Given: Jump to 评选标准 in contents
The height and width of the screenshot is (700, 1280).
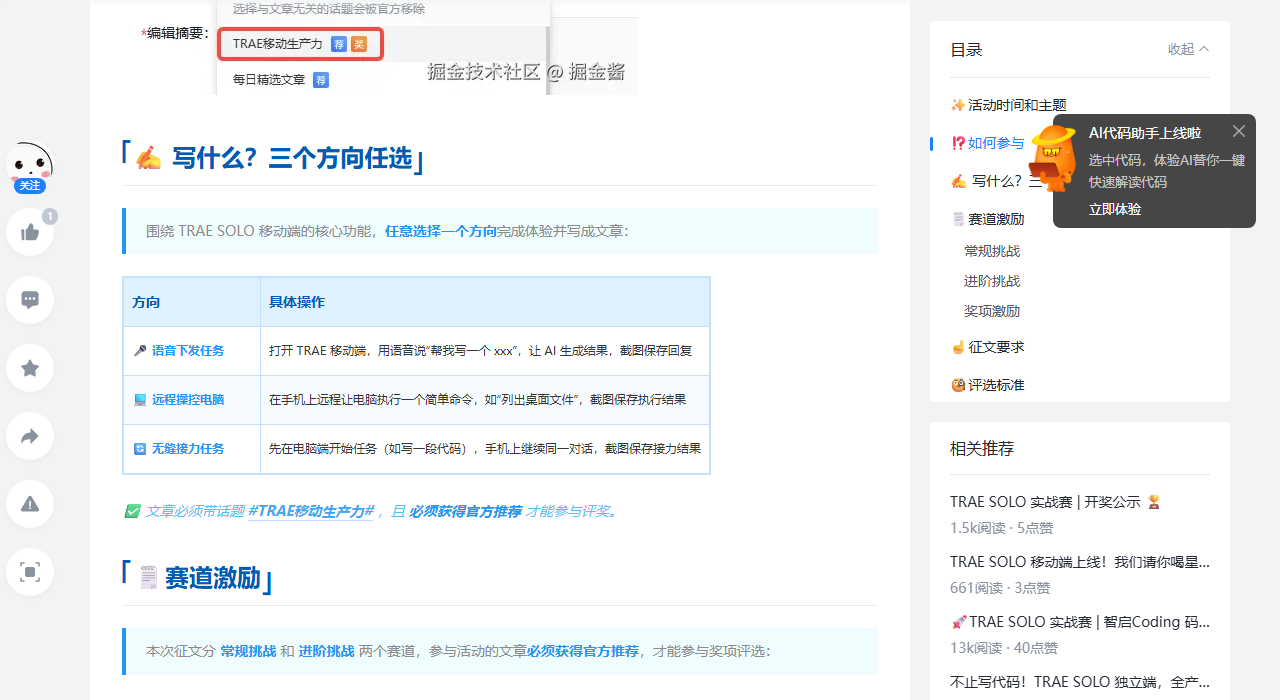Looking at the screenshot, I should (x=988, y=385).
